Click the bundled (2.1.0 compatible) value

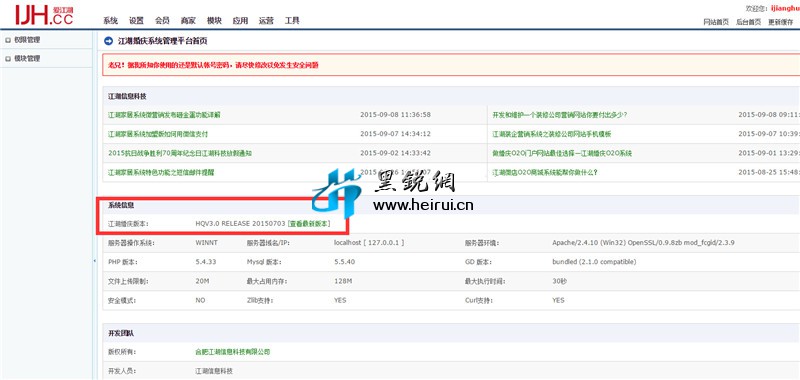pos(594,262)
